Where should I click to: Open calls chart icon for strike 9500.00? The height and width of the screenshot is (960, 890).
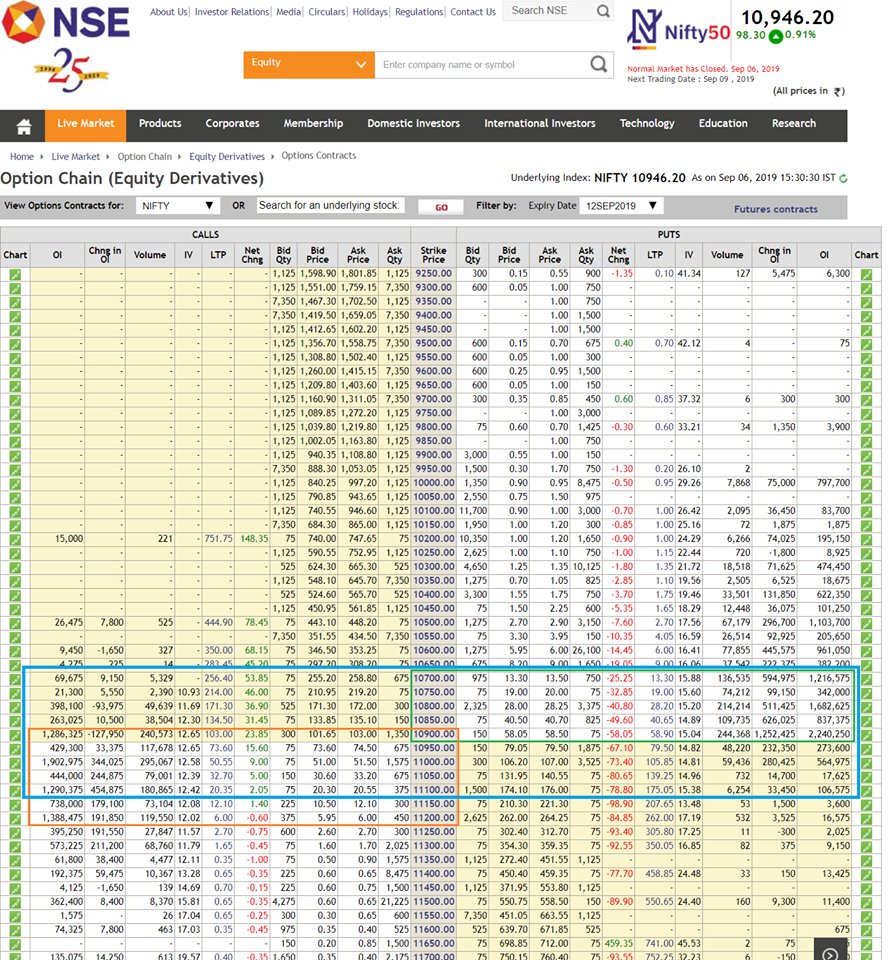pos(15,344)
